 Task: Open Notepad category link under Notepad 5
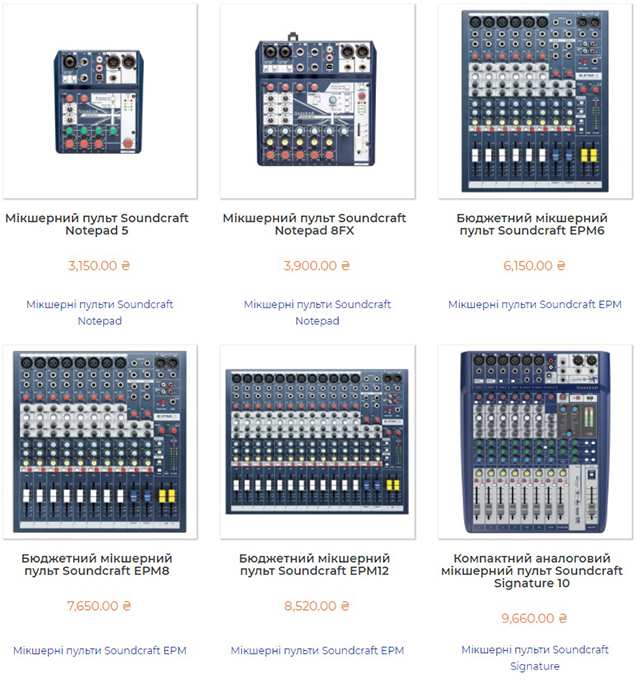click(100, 312)
